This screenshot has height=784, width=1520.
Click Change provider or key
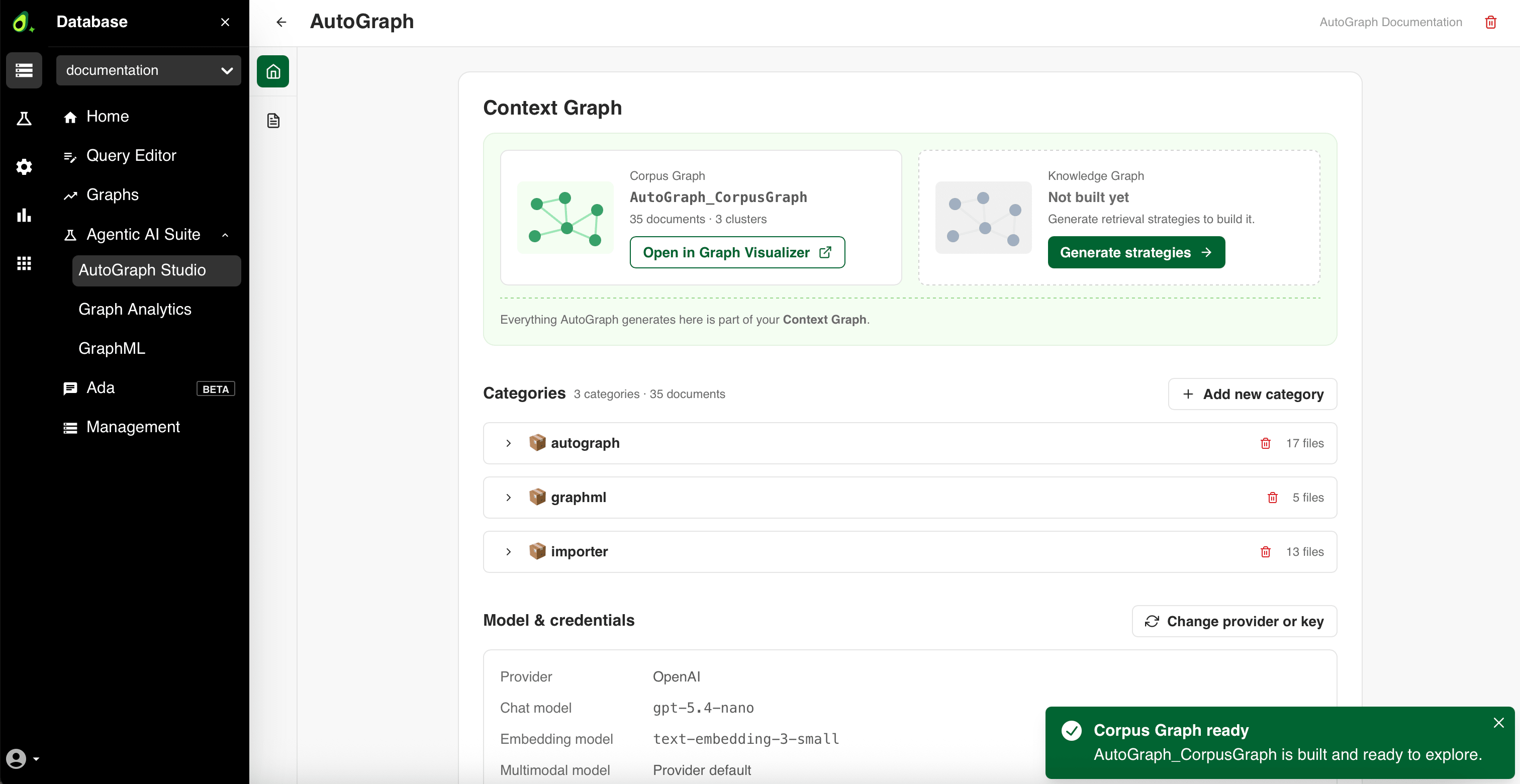tap(1234, 621)
